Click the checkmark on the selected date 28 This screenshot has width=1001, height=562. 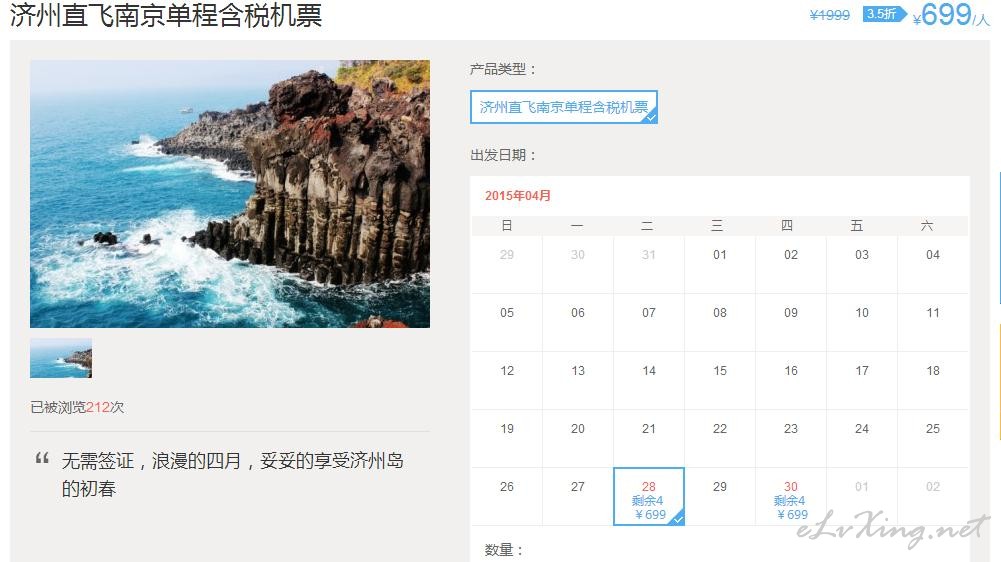coord(678,519)
